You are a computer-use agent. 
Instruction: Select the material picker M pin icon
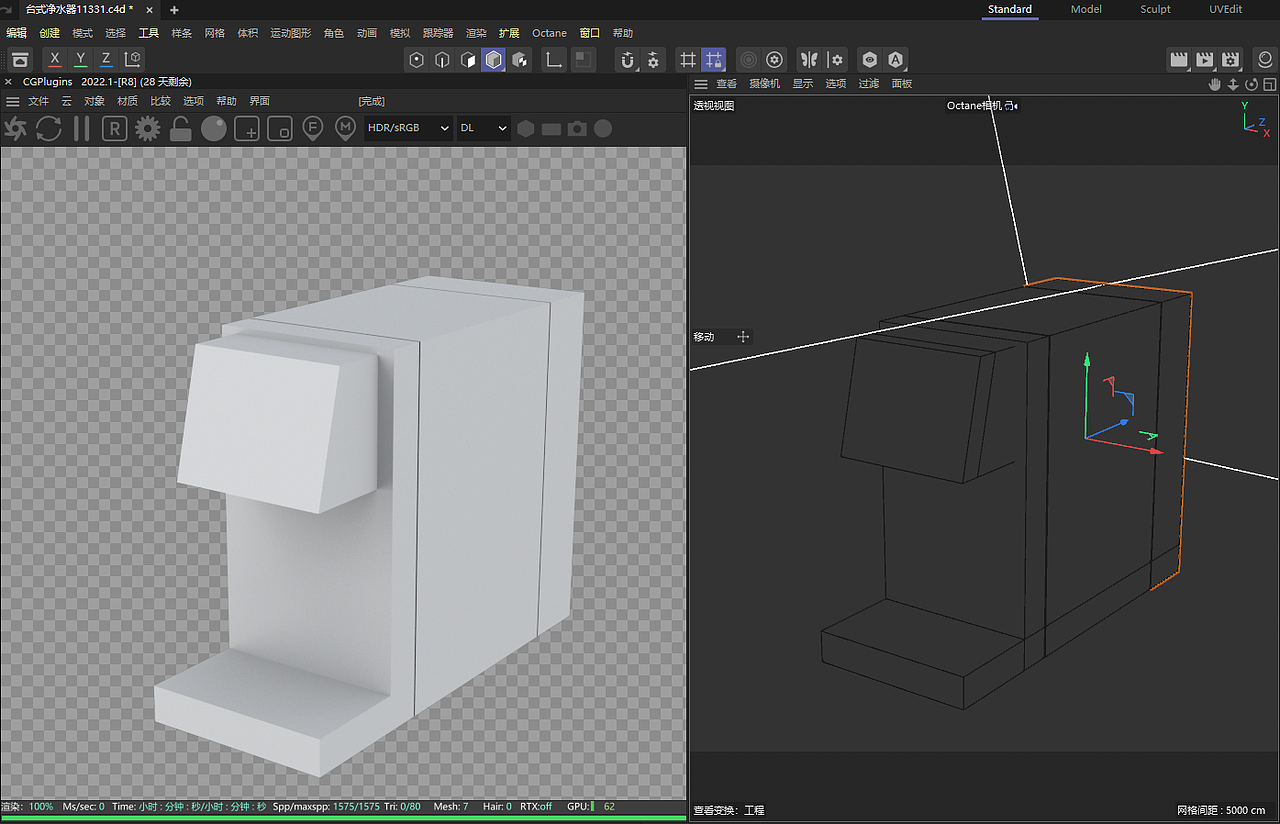coord(346,128)
